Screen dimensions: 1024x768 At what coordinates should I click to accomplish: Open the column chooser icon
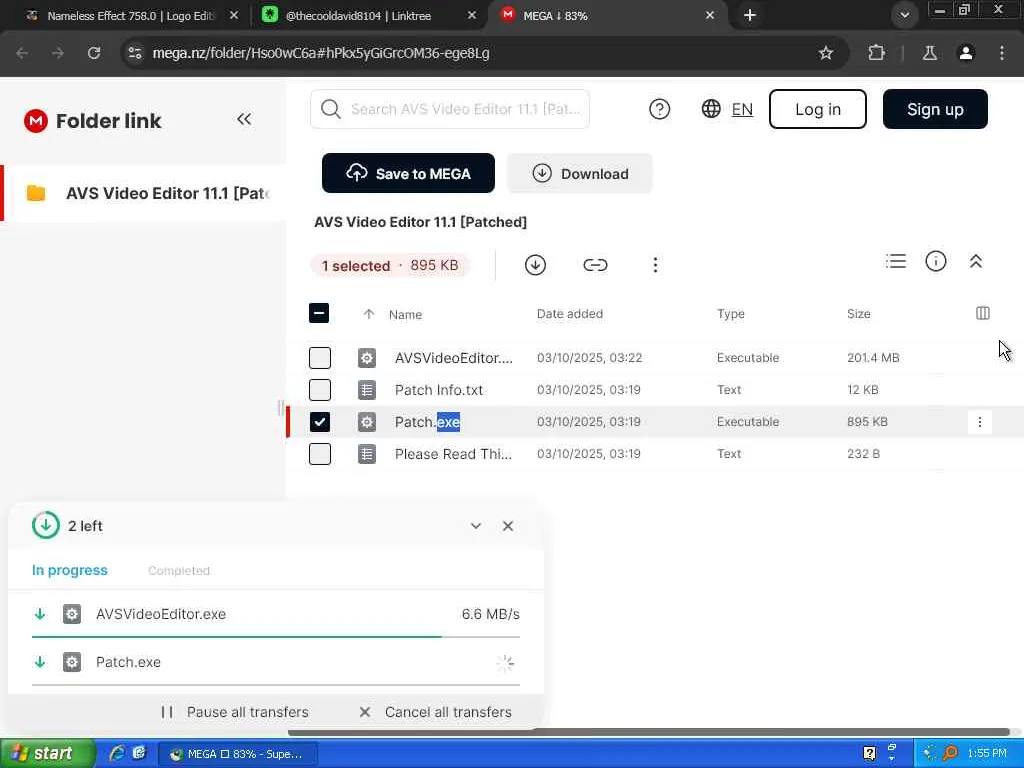(982, 313)
